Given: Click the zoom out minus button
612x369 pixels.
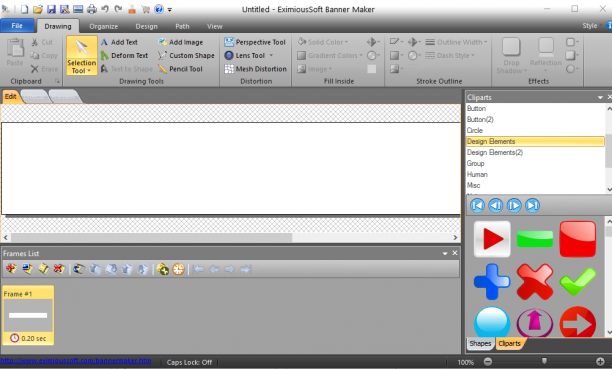Looking at the screenshot, I should point(488,362).
